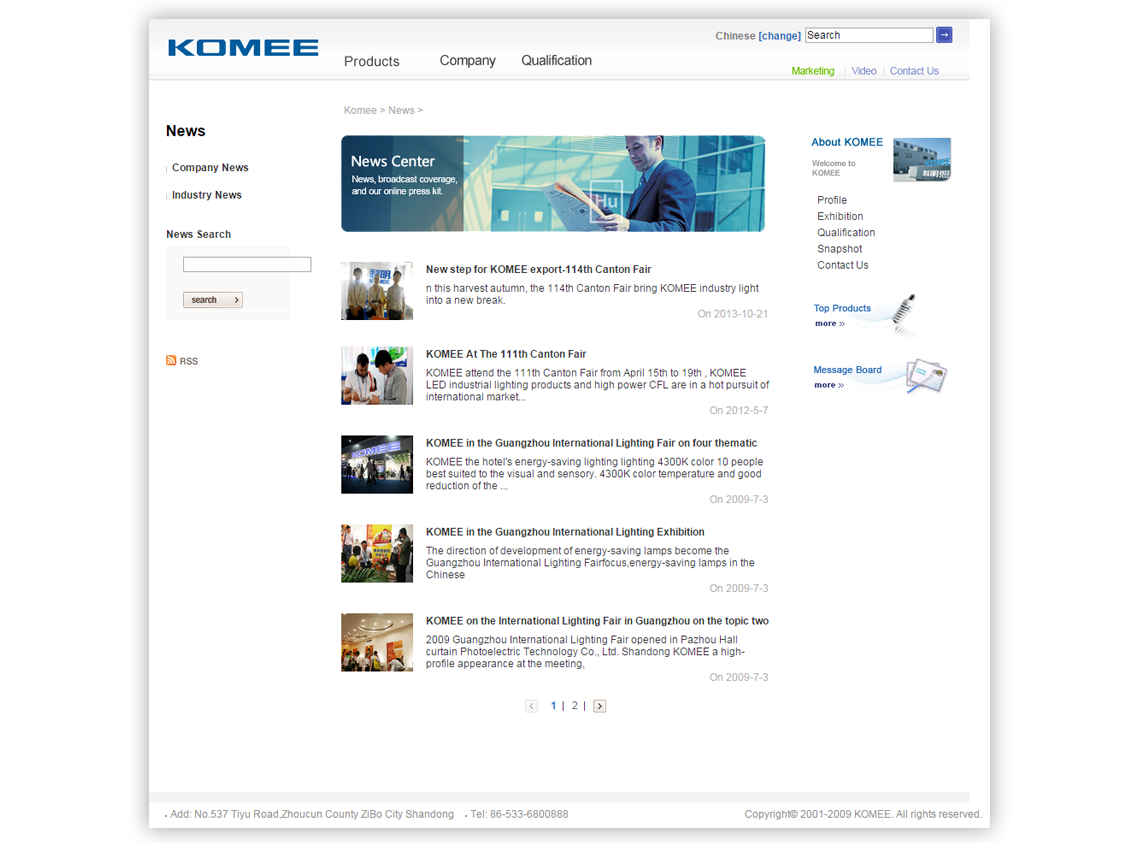The width and height of the screenshot is (1133, 843).
Task: Click the 'Chinese' language label
Action: [x=735, y=36]
